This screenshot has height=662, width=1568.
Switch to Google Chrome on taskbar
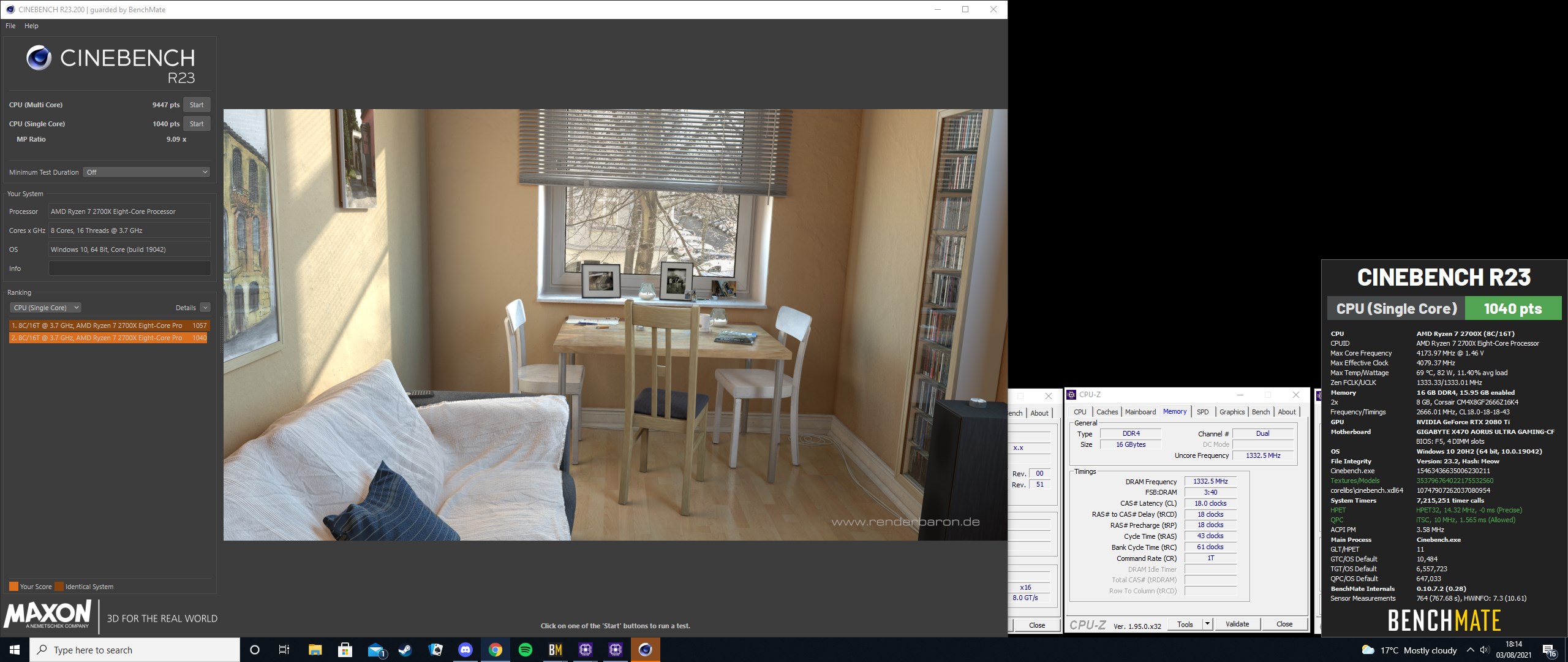496,650
